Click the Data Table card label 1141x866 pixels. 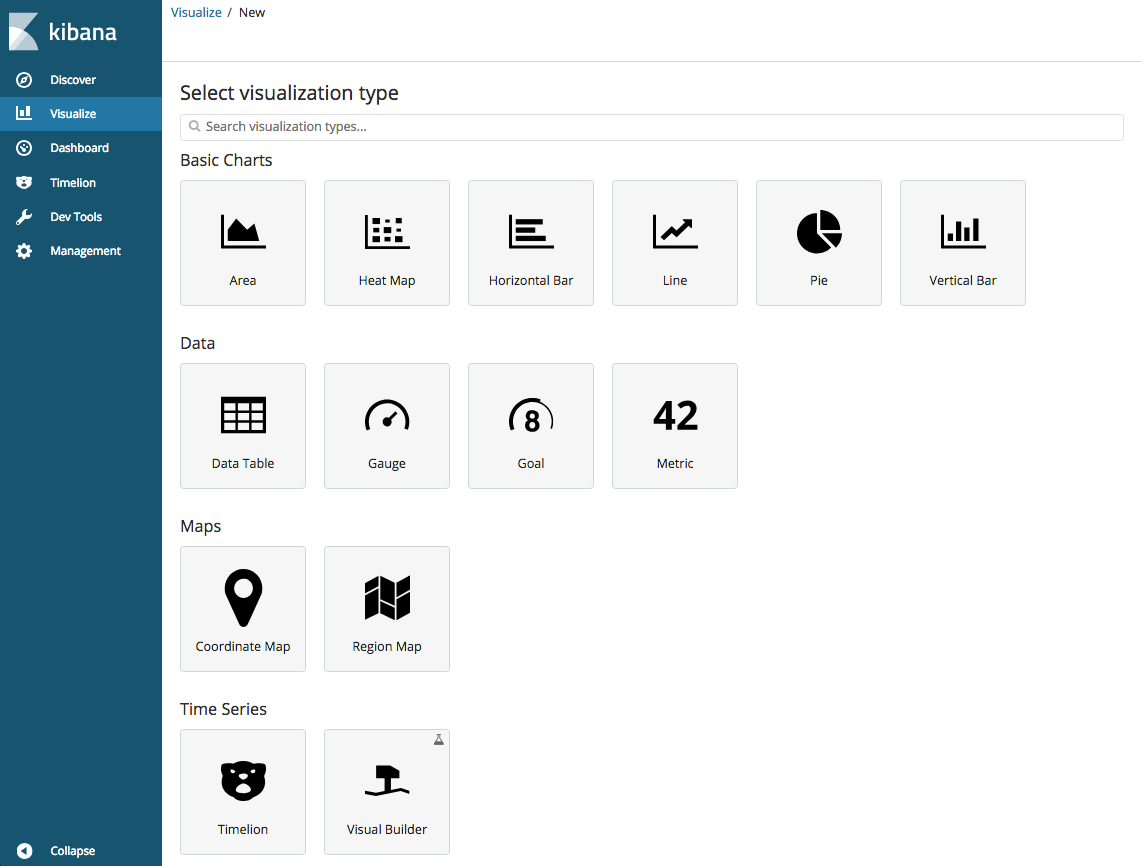[x=243, y=464]
